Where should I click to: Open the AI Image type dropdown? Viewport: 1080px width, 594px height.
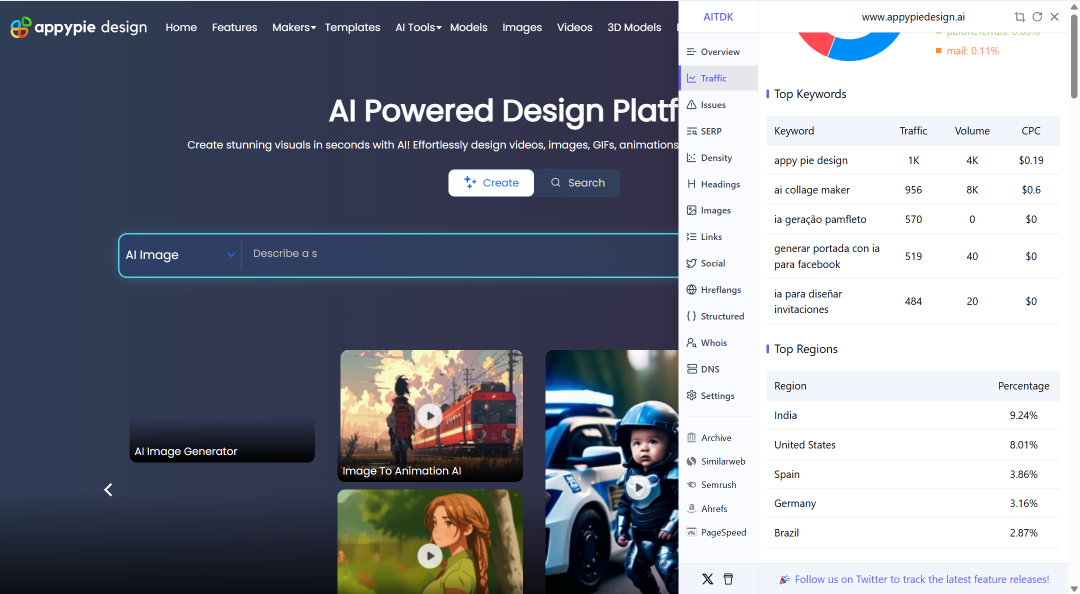pos(180,255)
